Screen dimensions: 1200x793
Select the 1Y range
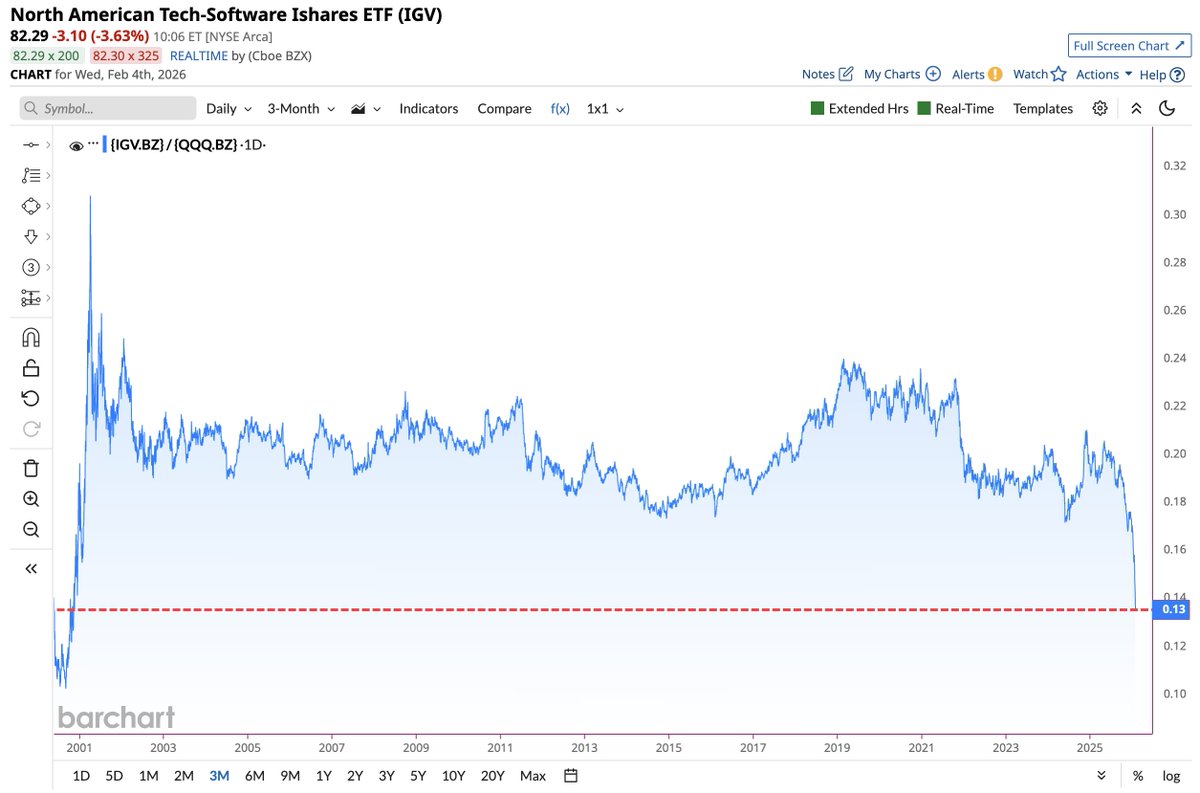tap(323, 775)
